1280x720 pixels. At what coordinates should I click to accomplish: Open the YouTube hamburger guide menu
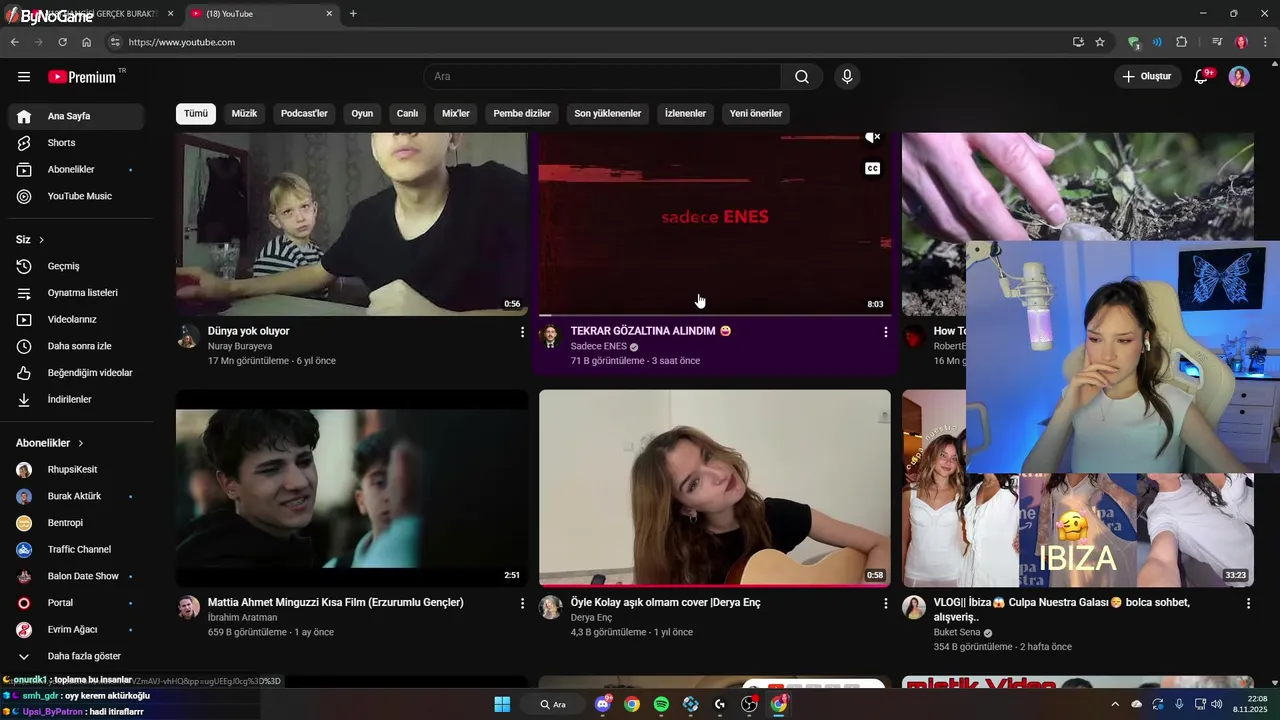click(24, 77)
